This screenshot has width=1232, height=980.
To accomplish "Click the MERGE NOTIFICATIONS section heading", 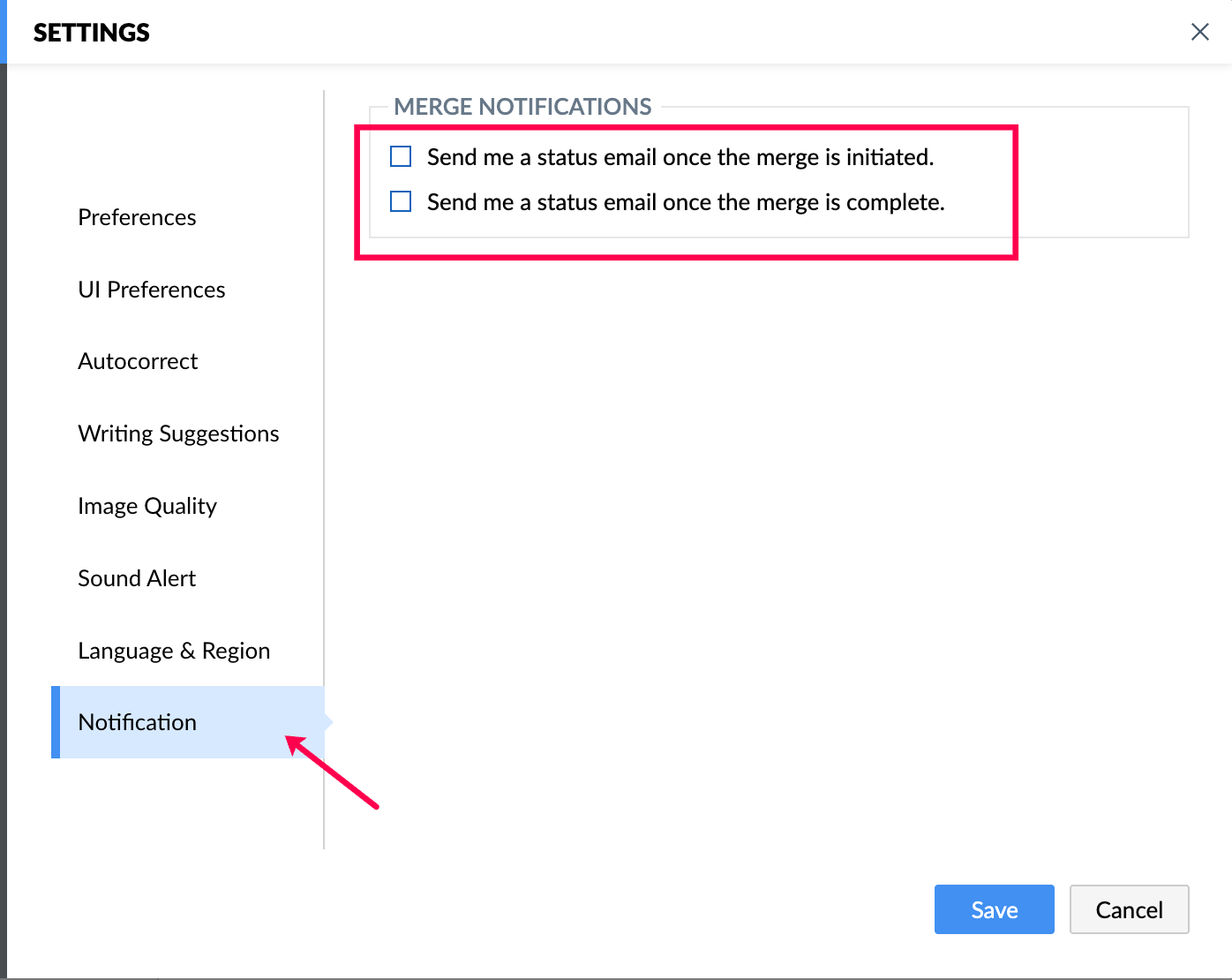I will 522,107.
